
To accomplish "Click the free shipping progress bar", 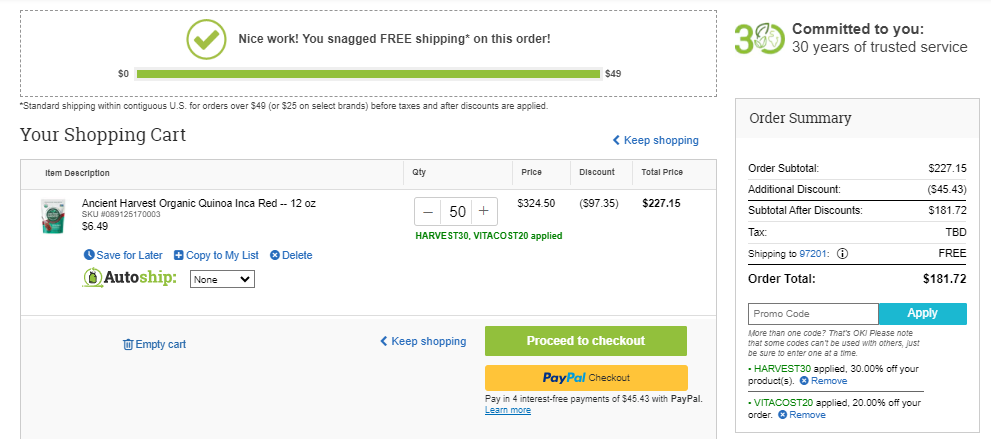I will [368, 74].
